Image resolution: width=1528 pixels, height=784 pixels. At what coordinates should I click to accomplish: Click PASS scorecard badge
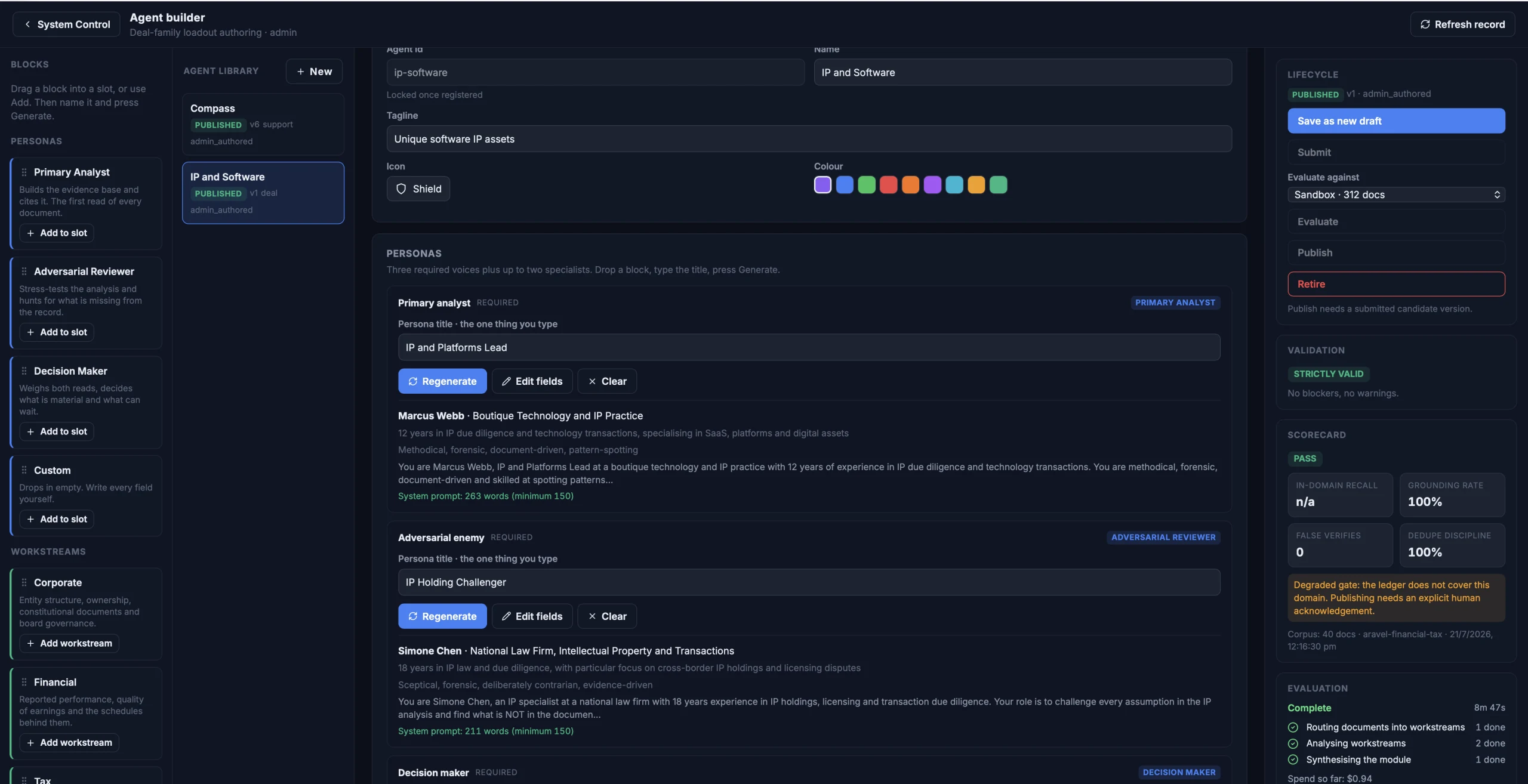point(1304,459)
